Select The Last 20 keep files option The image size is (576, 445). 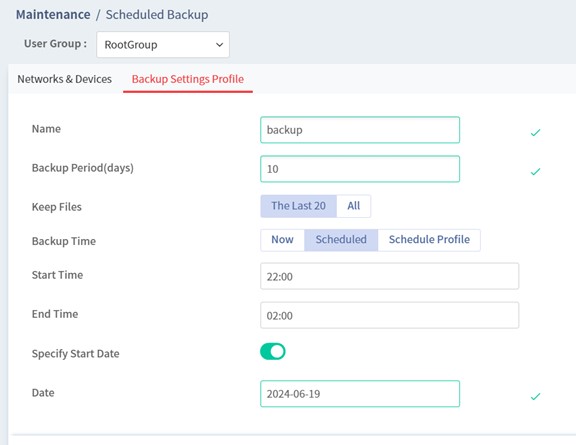[x=298, y=206]
